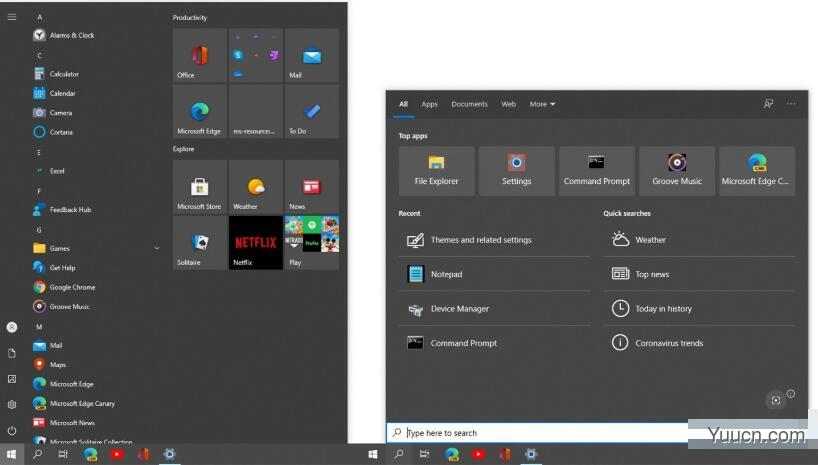Open the Play folder tile
This screenshot has width=818, height=465.
click(312, 243)
